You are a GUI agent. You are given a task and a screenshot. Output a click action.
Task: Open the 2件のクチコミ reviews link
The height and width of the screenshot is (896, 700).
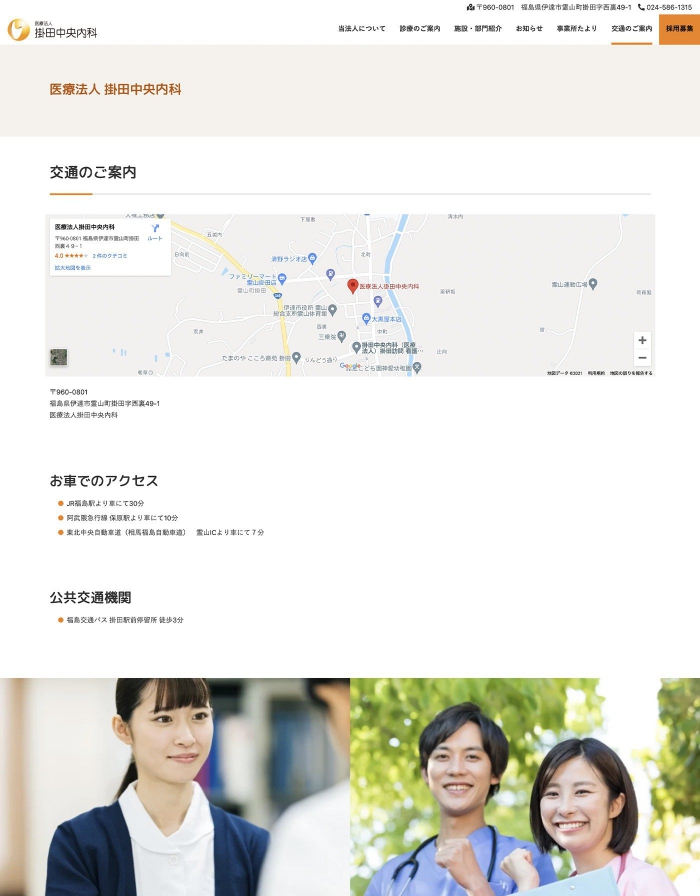coord(110,256)
